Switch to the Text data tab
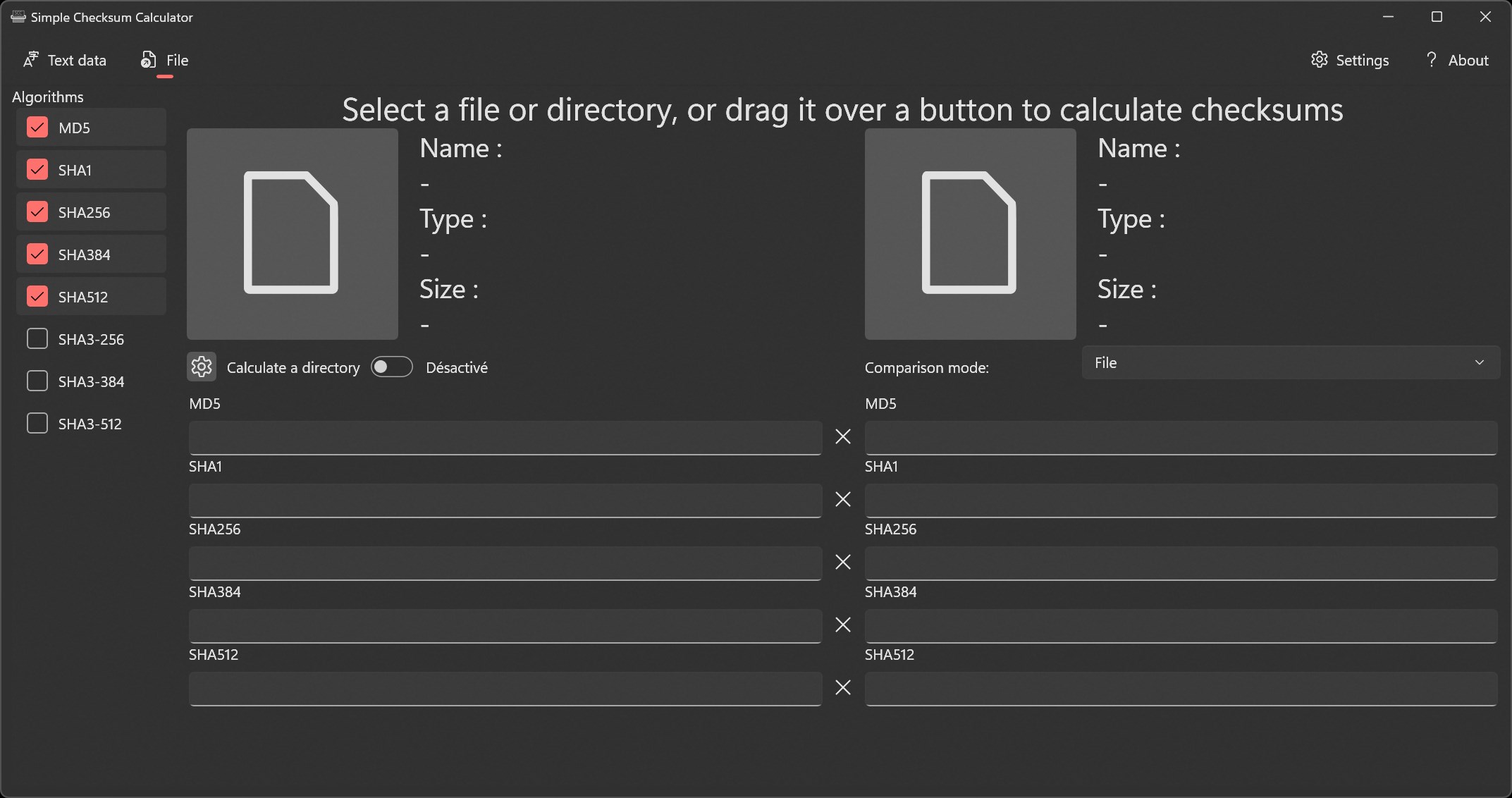 pos(65,60)
